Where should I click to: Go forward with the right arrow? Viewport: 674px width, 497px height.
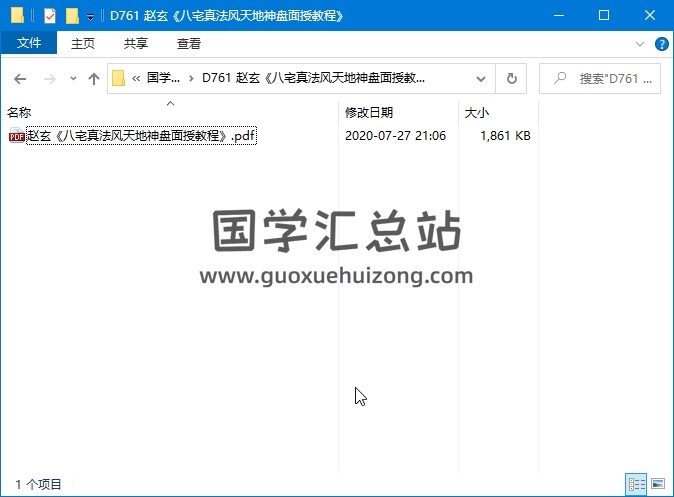pos(50,79)
